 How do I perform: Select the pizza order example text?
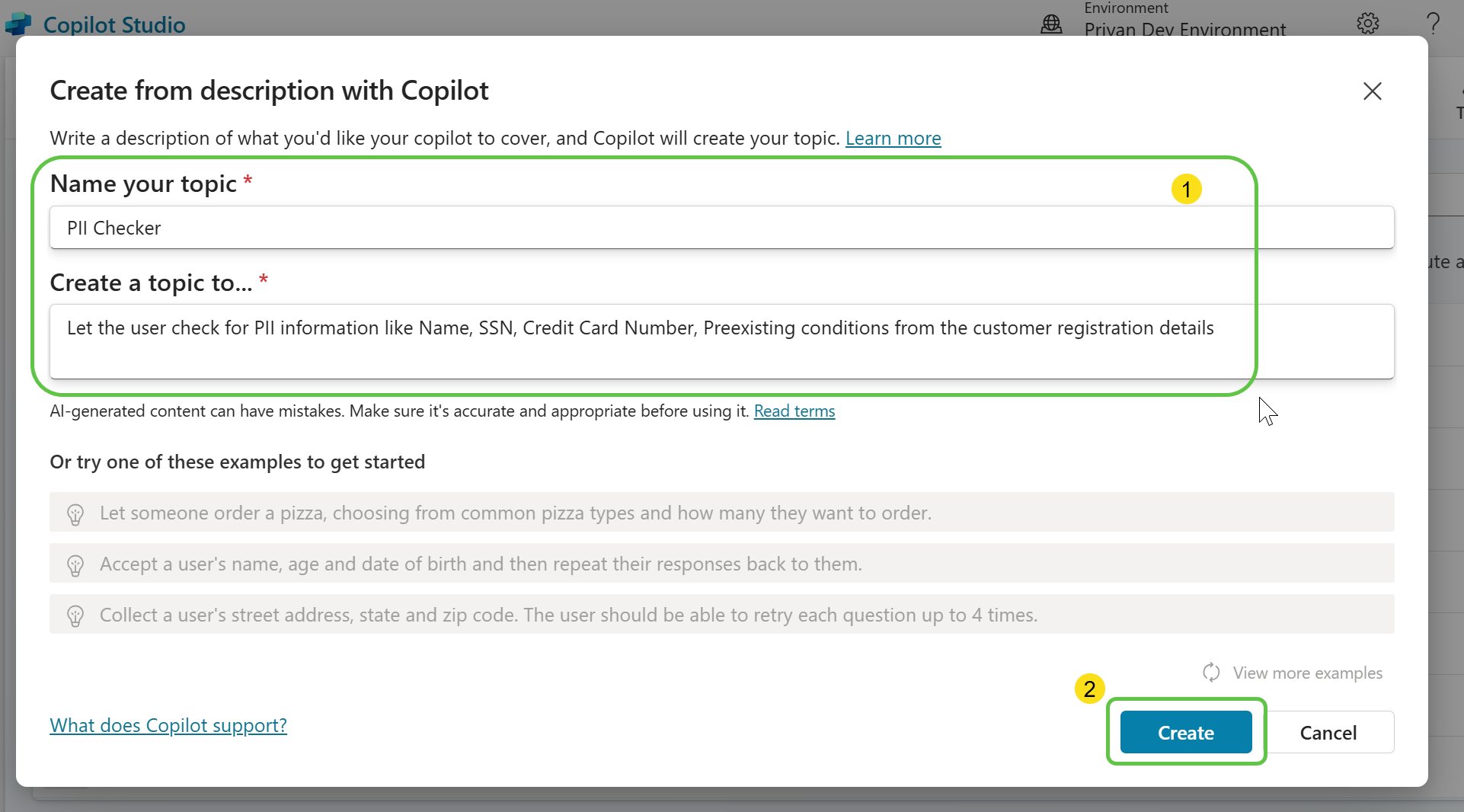pyautogui.click(x=515, y=513)
